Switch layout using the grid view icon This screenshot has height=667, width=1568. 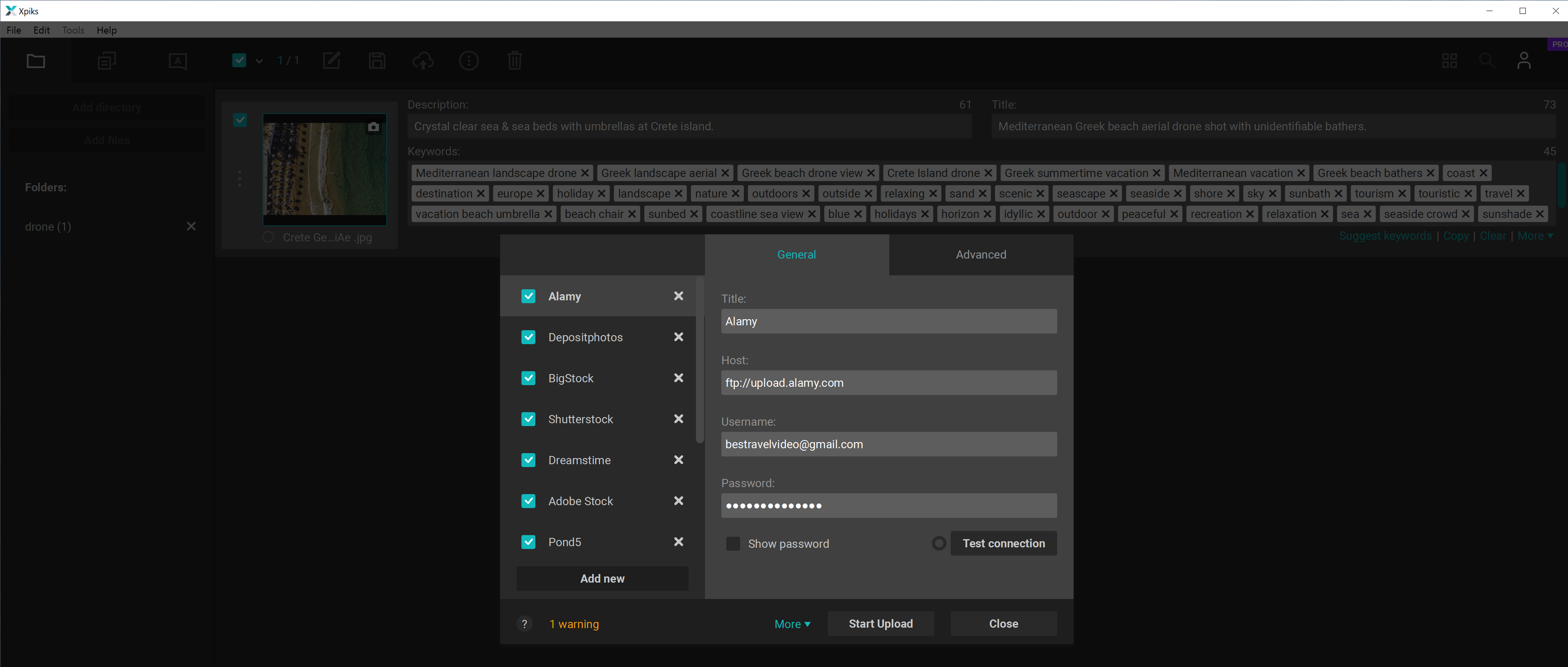(1450, 61)
